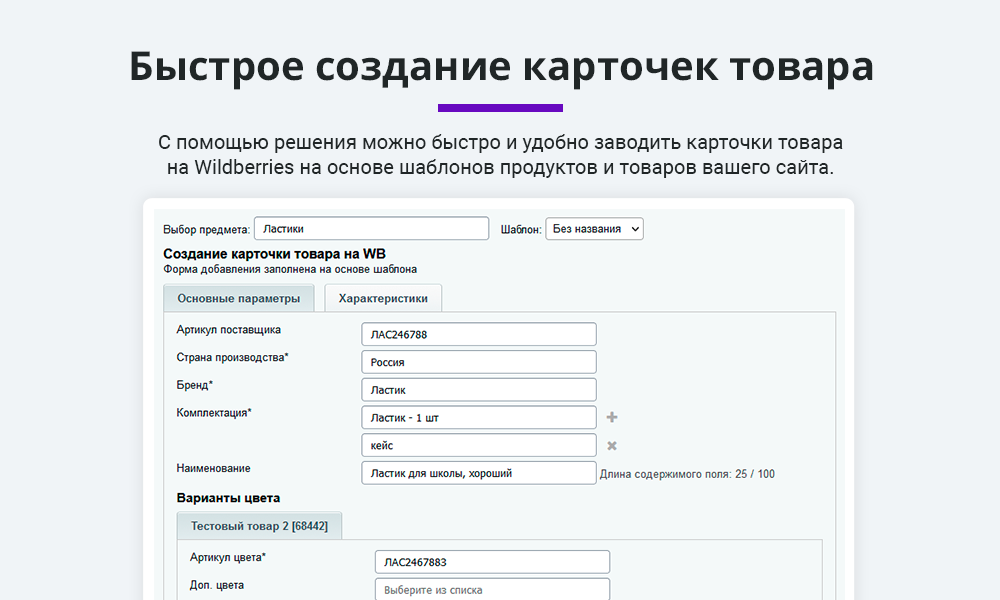Open the 'Тестовый товар 2 [68442]' color tab
1000x600 pixels.
(x=259, y=526)
